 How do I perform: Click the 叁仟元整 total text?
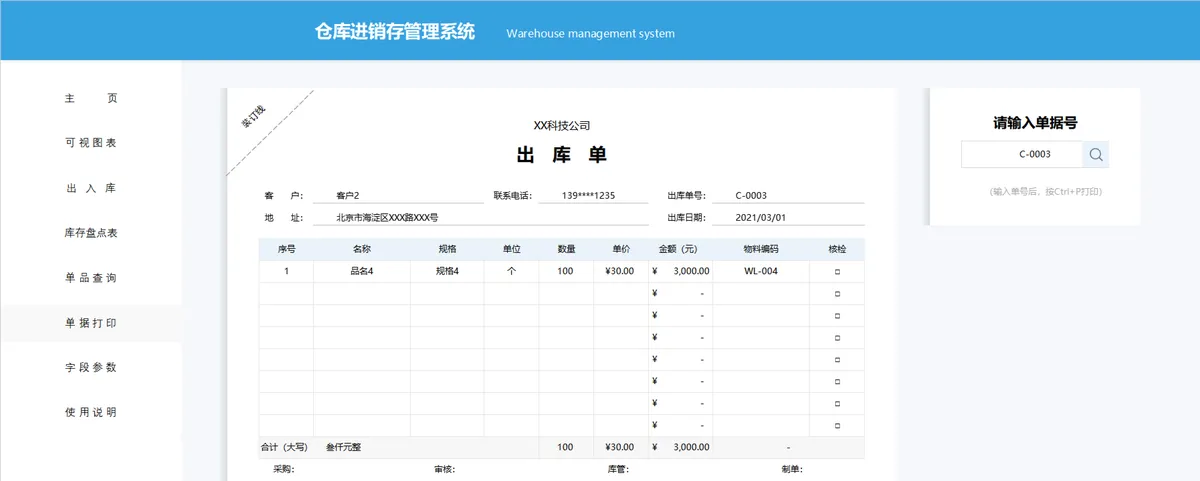tap(343, 447)
